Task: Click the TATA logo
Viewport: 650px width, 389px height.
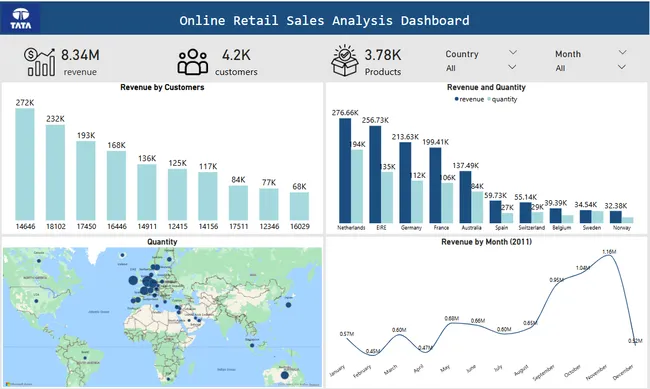Action: [x=20, y=19]
